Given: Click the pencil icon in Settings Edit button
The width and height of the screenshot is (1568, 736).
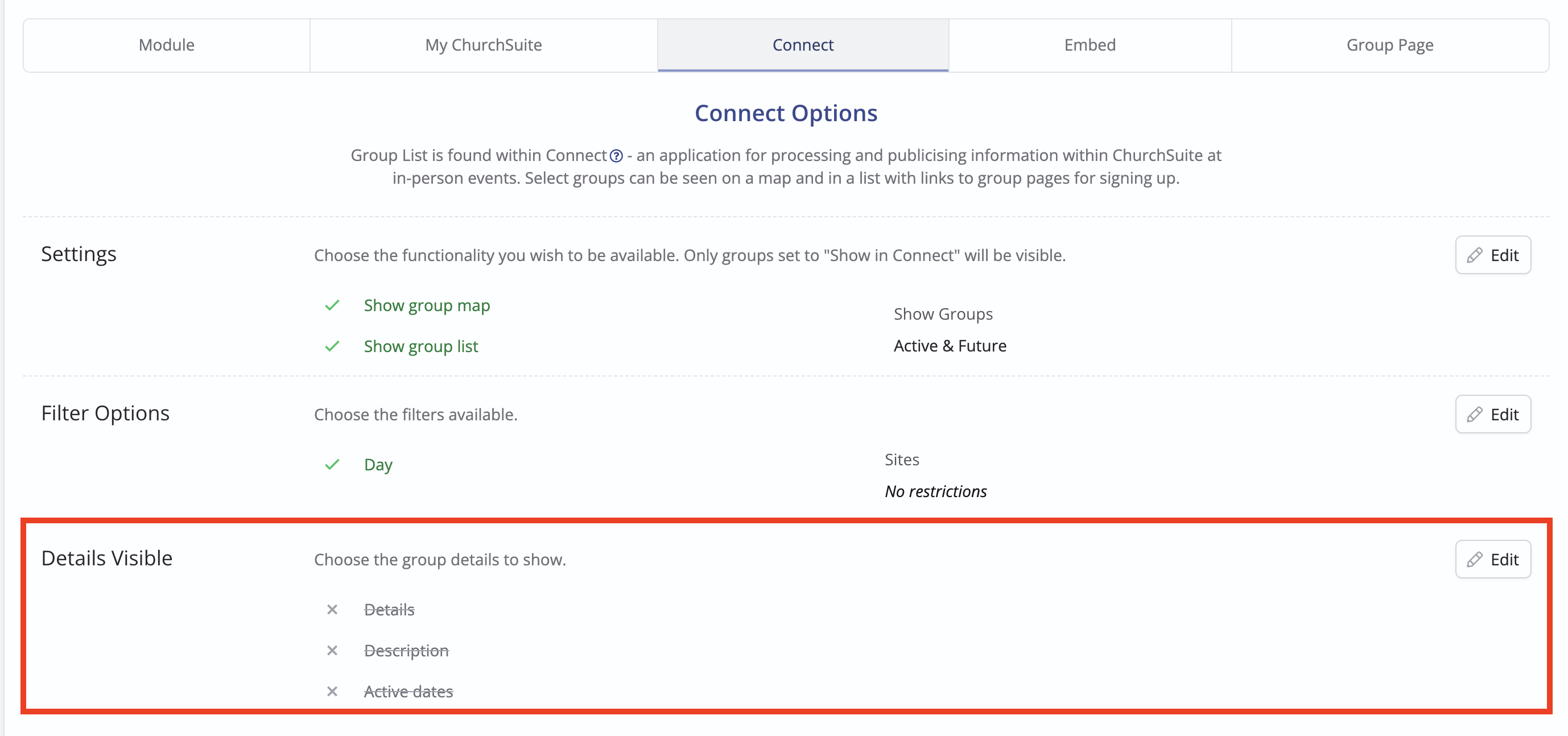Looking at the screenshot, I should pos(1474,255).
